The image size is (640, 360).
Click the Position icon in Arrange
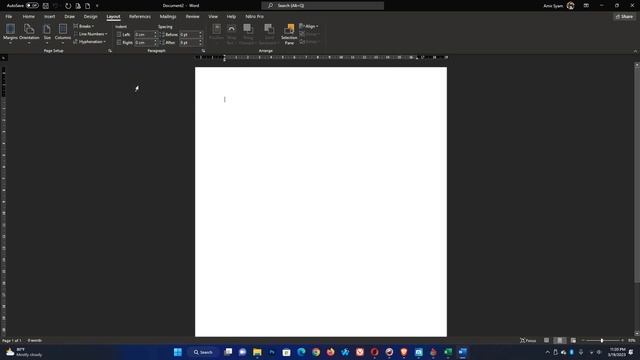click(x=216, y=33)
